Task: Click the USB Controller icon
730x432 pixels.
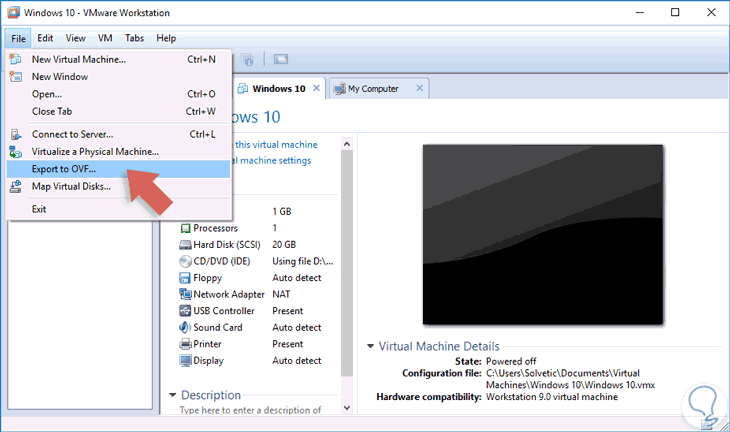Action: coord(185,310)
